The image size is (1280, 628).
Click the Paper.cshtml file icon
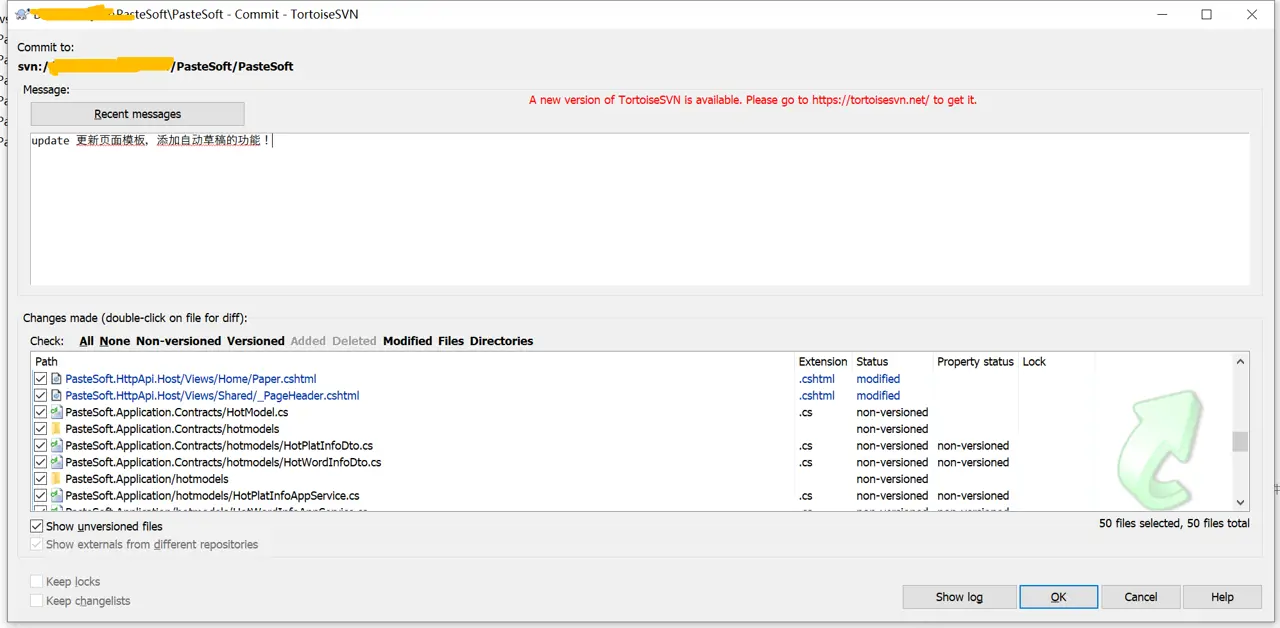56,379
